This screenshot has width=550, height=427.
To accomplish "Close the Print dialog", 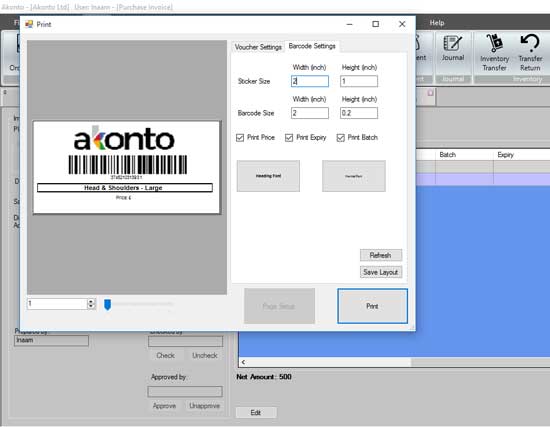I will pyautogui.click(x=402, y=24).
